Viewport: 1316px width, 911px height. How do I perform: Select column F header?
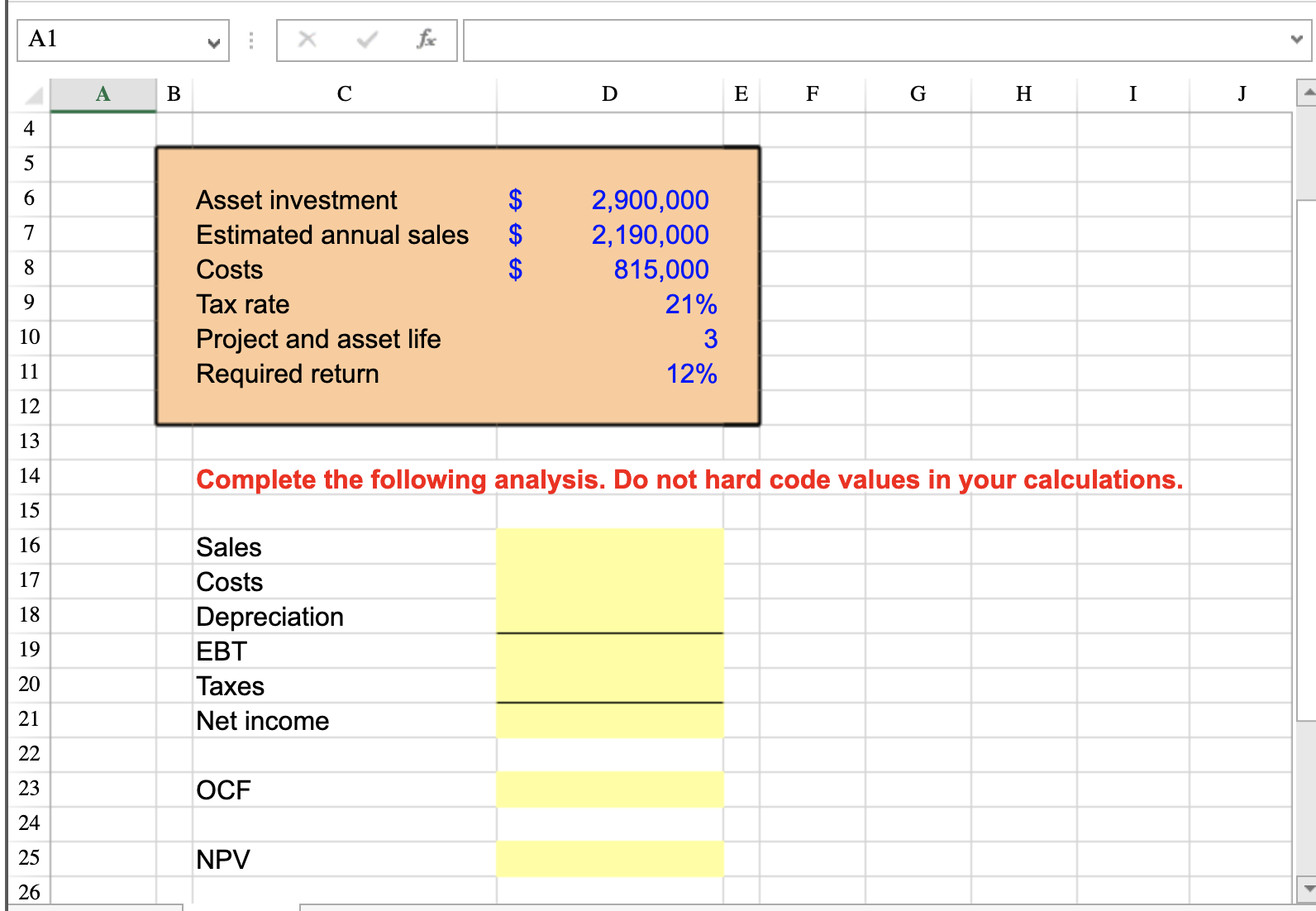point(813,94)
